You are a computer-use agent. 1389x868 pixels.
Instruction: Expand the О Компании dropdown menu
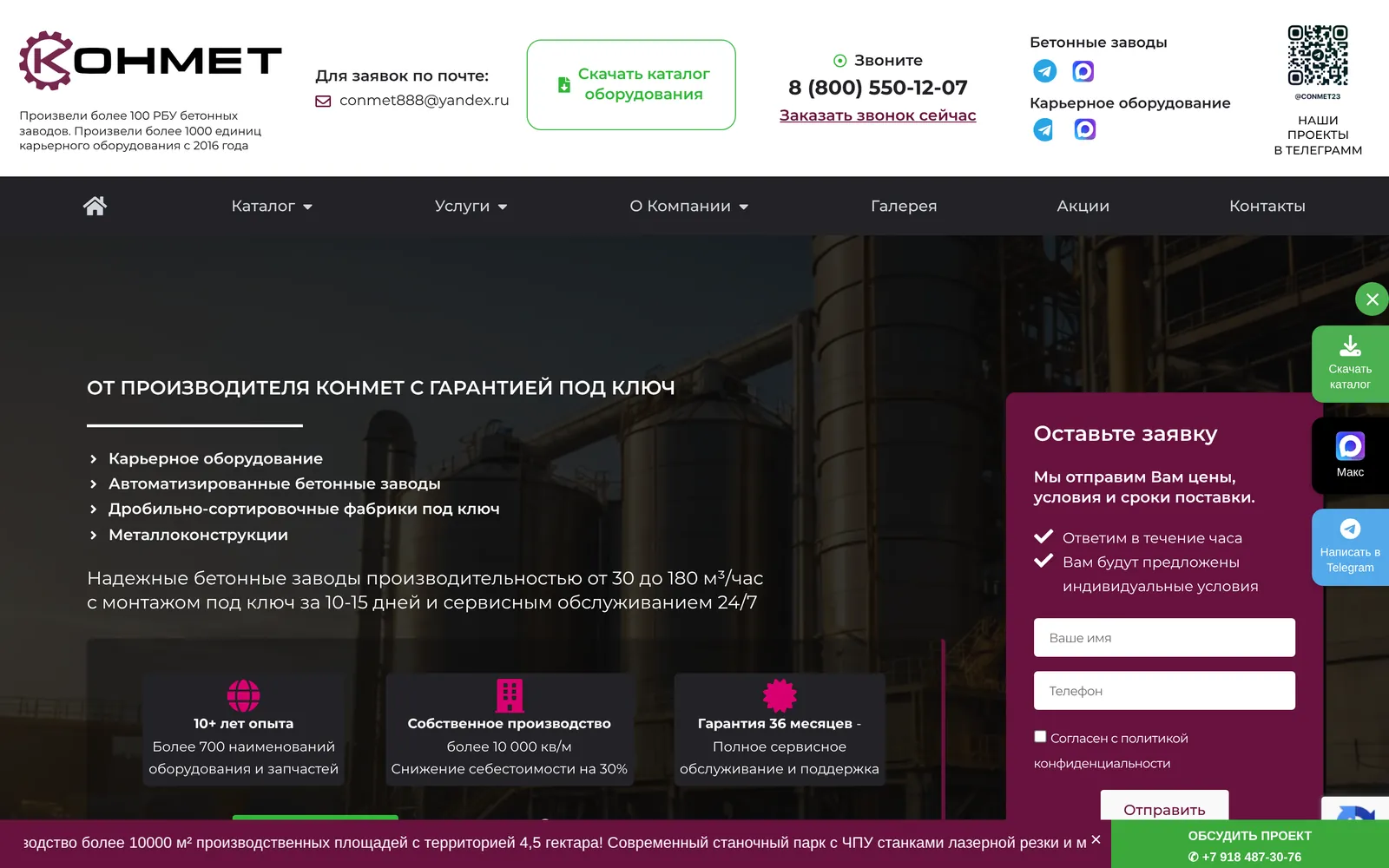688,206
